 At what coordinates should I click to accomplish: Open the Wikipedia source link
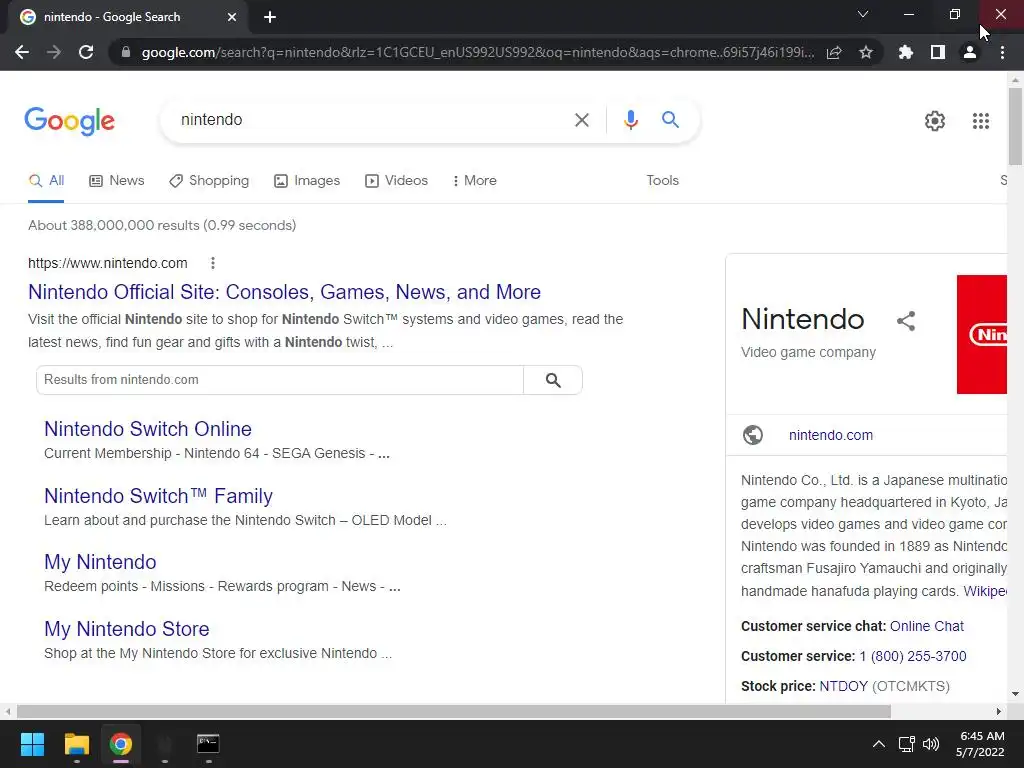tap(985, 591)
